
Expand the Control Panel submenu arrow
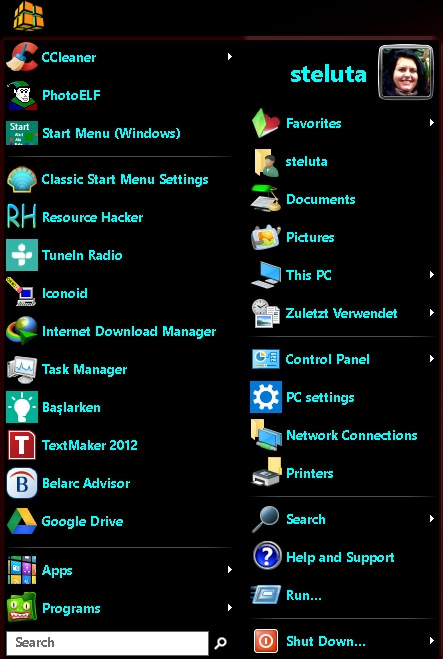click(x=431, y=358)
